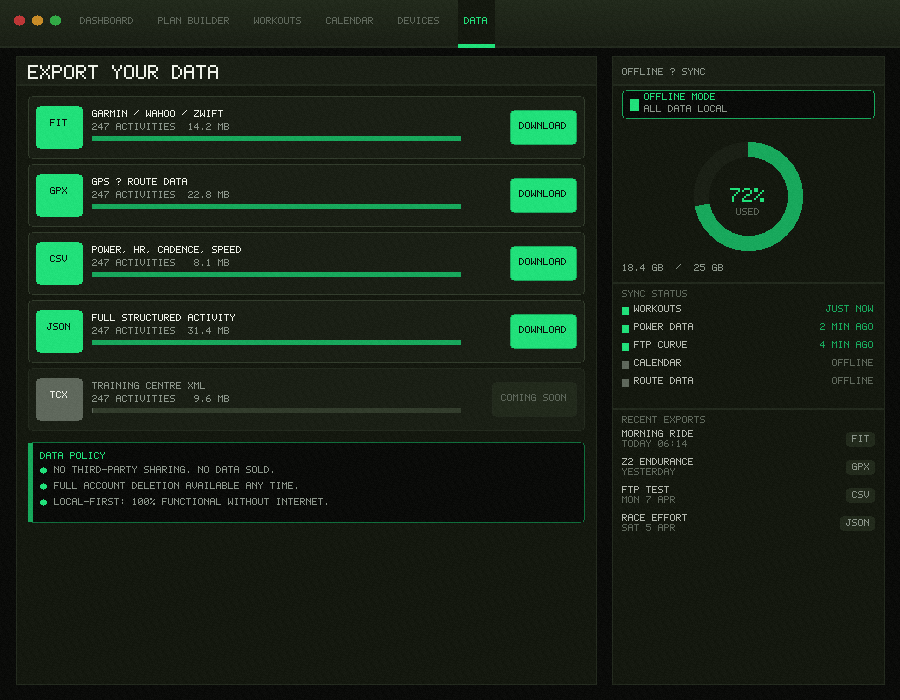This screenshot has height=700, width=900.
Task: Open the Devices tab
Action: pyautogui.click(x=418, y=21)
